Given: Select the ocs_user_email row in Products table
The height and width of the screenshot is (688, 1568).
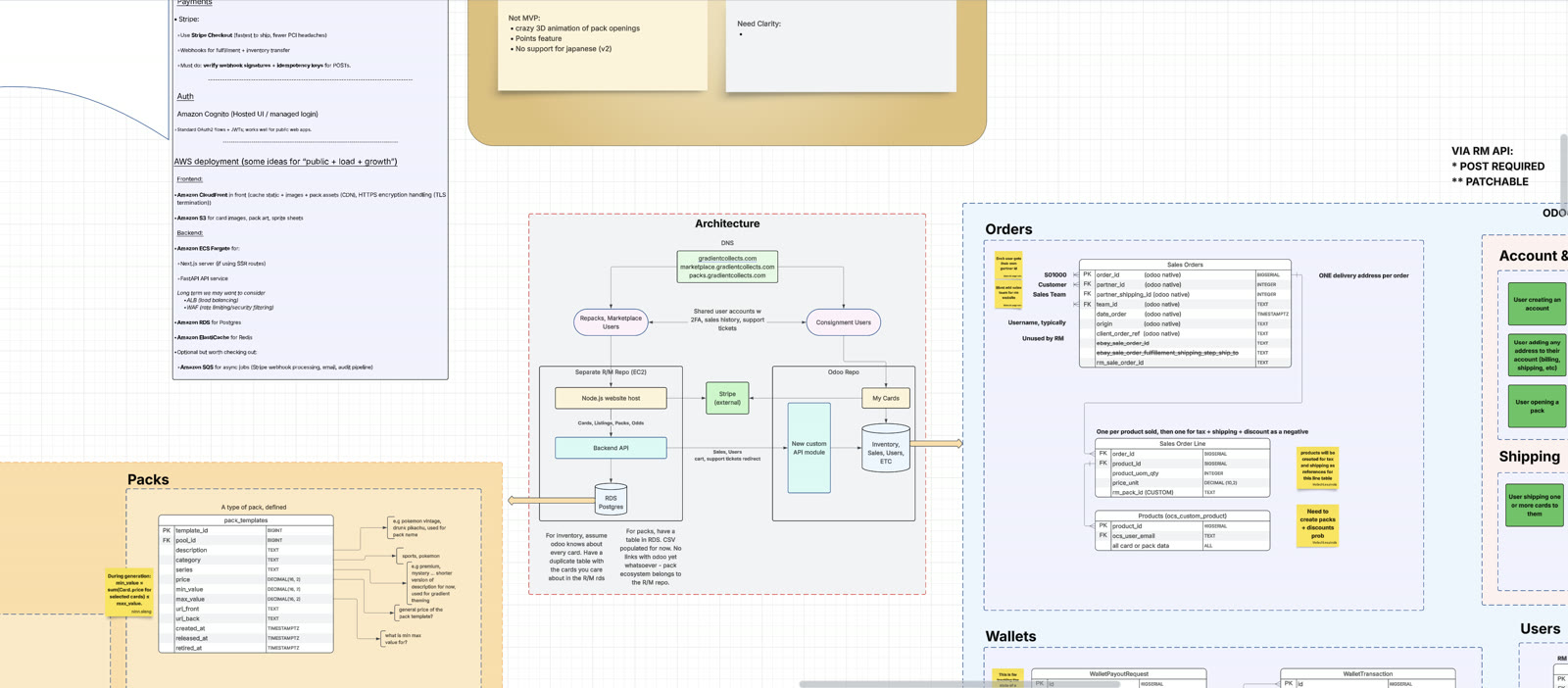Looking at the screenshot, I should tap(1182, 536).
